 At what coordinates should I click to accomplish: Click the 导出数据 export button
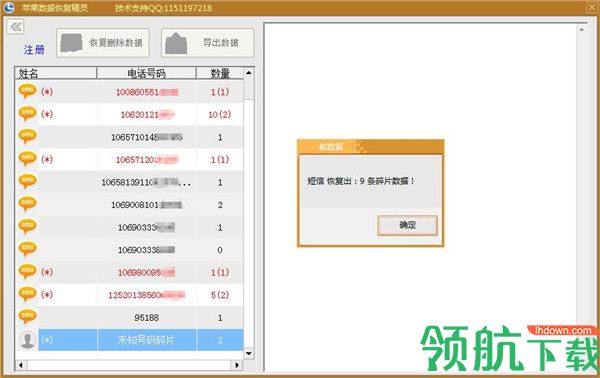207,43
